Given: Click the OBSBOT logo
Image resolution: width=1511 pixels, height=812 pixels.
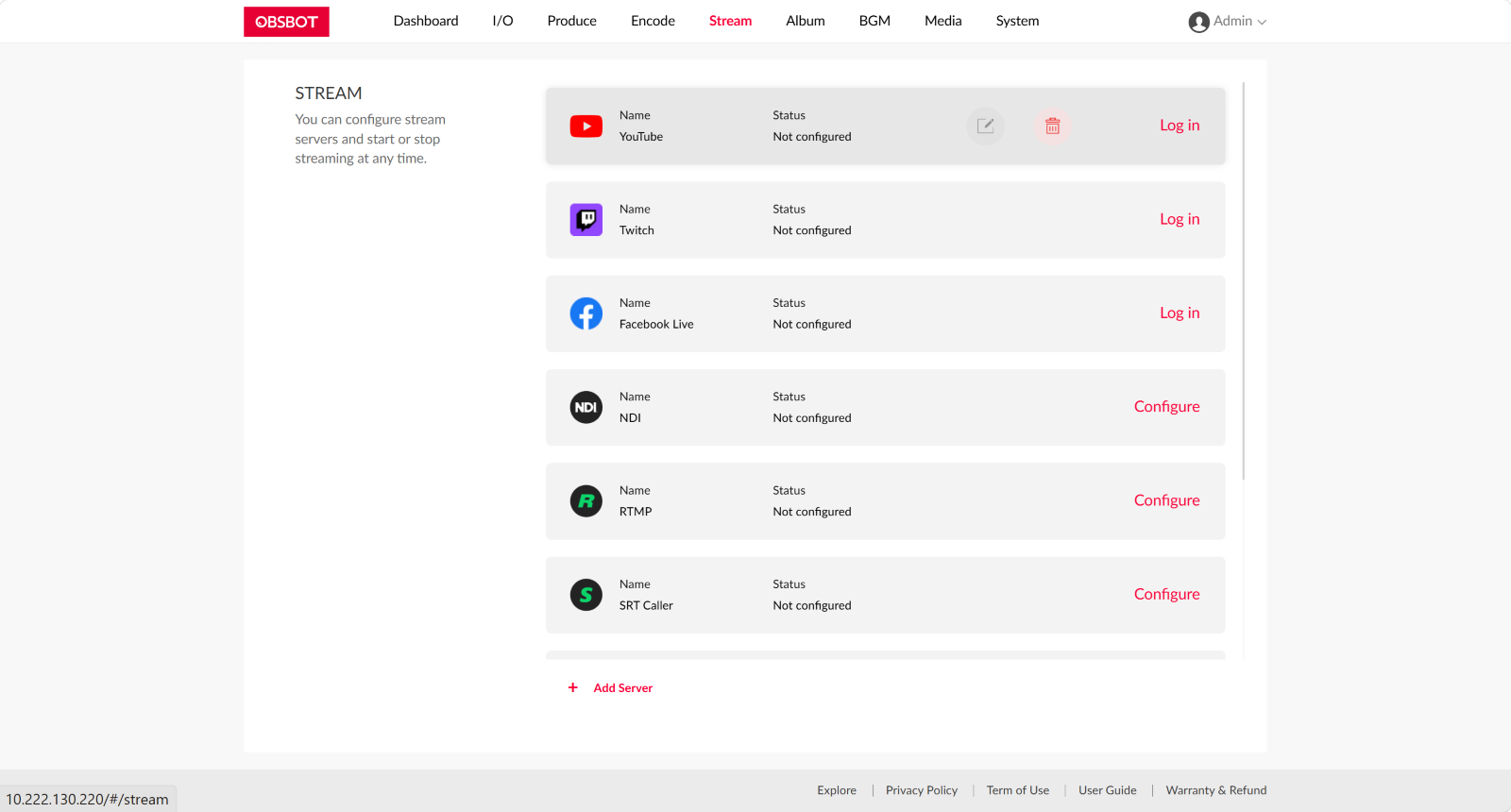Looking at the screenshot, I should point(286,22).
